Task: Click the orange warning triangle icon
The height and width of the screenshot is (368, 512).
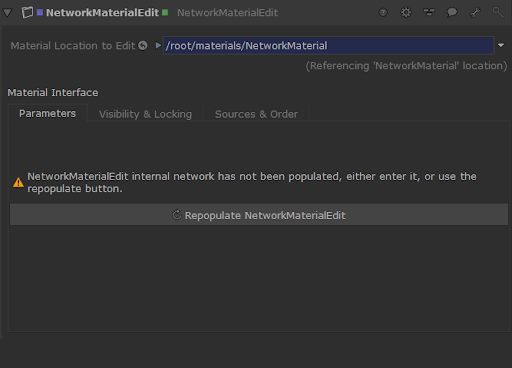Action: (18, 182)
